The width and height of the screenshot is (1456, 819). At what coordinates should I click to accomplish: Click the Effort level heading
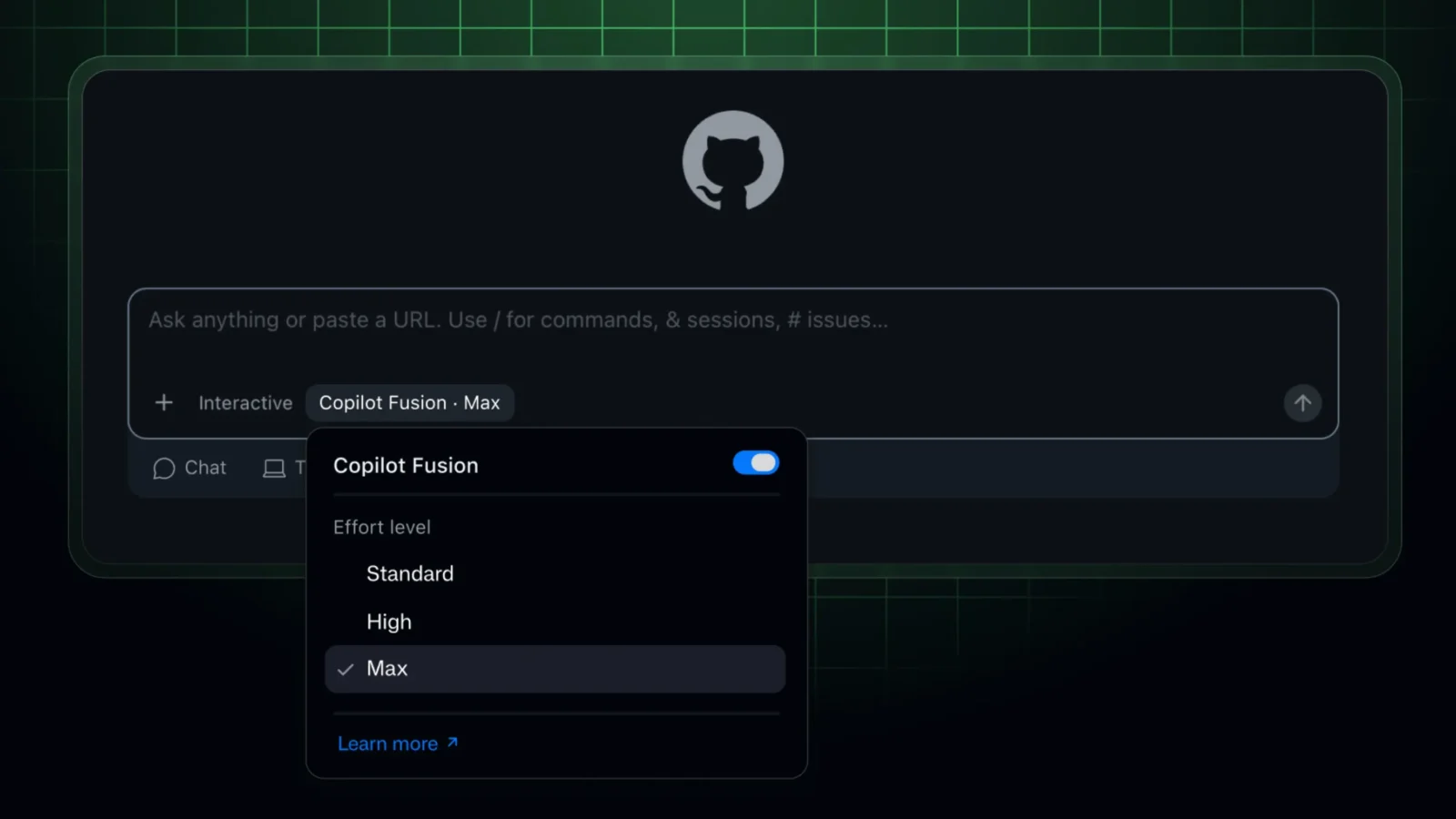(x=381, y=527)
